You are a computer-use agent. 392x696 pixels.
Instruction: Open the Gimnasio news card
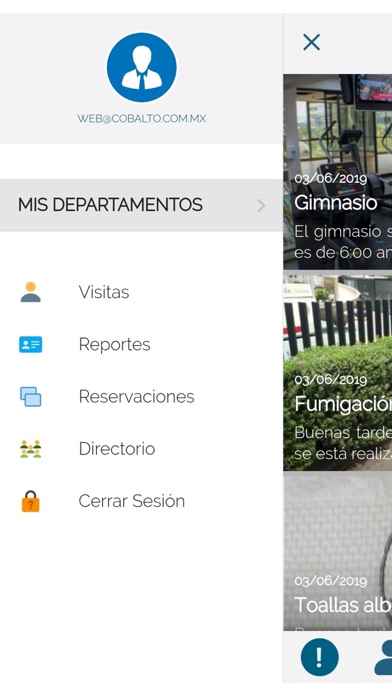pyautogui.click(x=338, y=172)
